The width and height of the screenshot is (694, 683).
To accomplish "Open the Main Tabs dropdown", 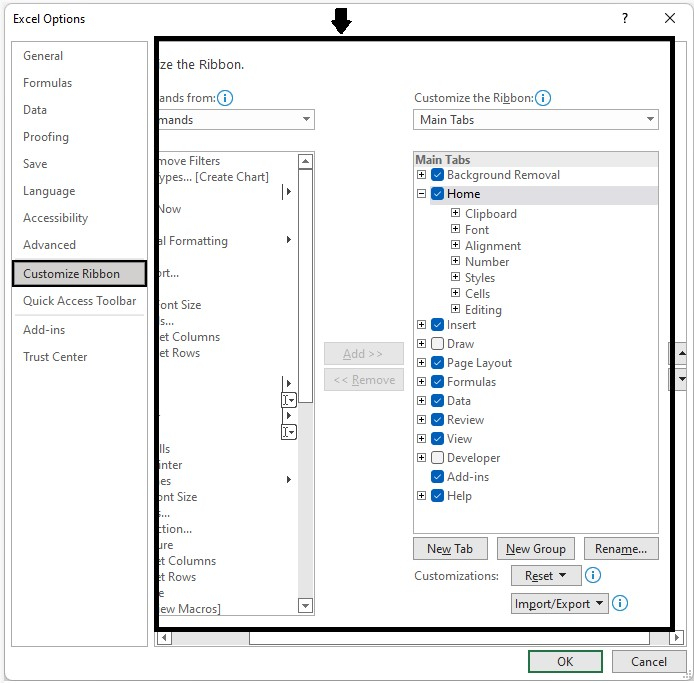I will (x=536, y=120).
